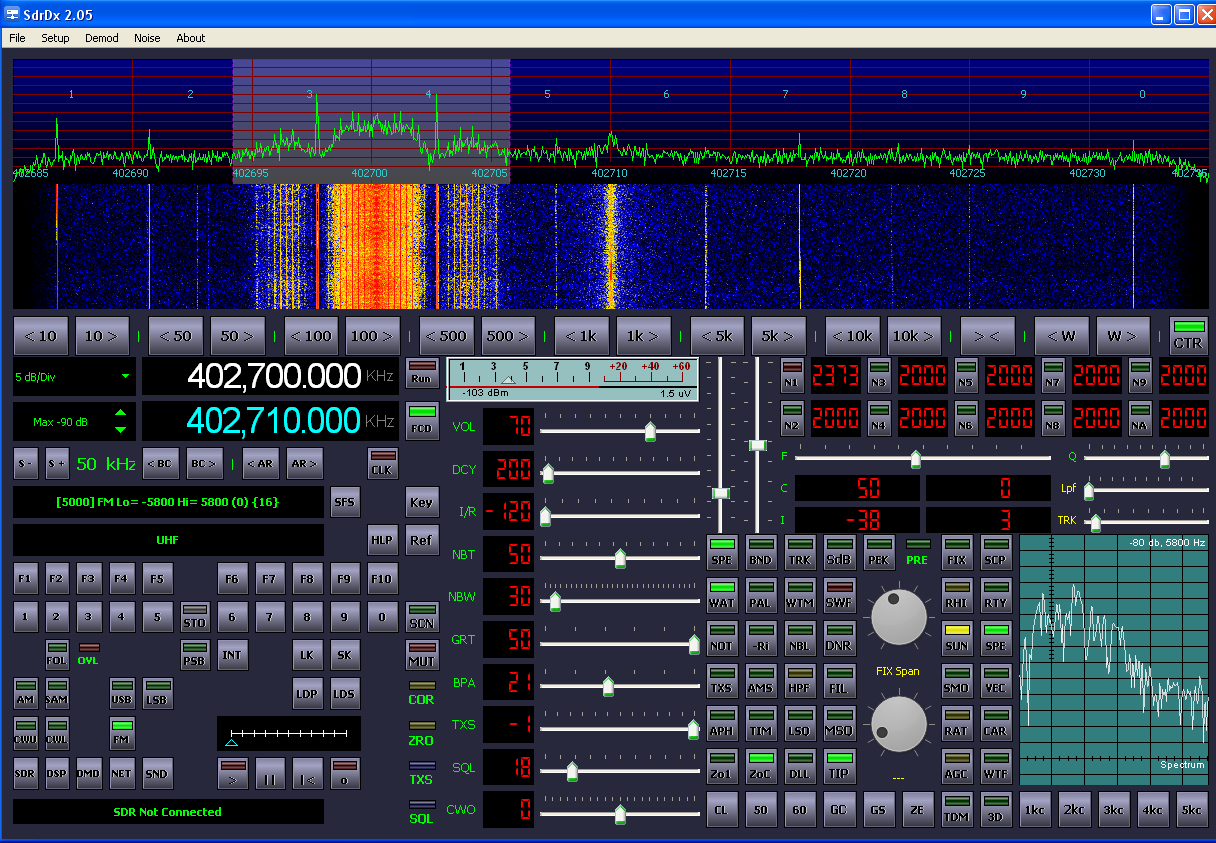Toggle the MUT mute button

(x=422, y=655)
